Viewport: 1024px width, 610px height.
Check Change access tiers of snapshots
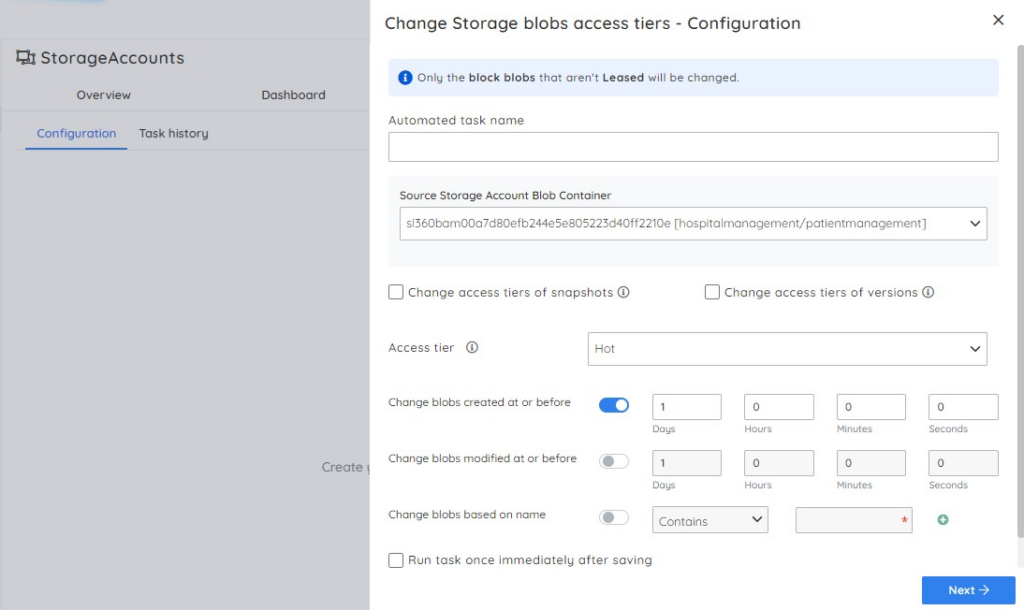click(x=396, y=292)
